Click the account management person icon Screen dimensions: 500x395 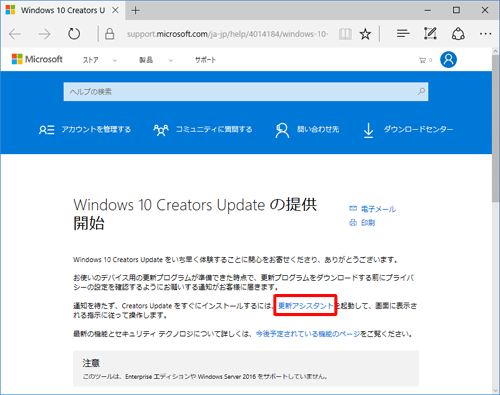(x=46, y=130)
